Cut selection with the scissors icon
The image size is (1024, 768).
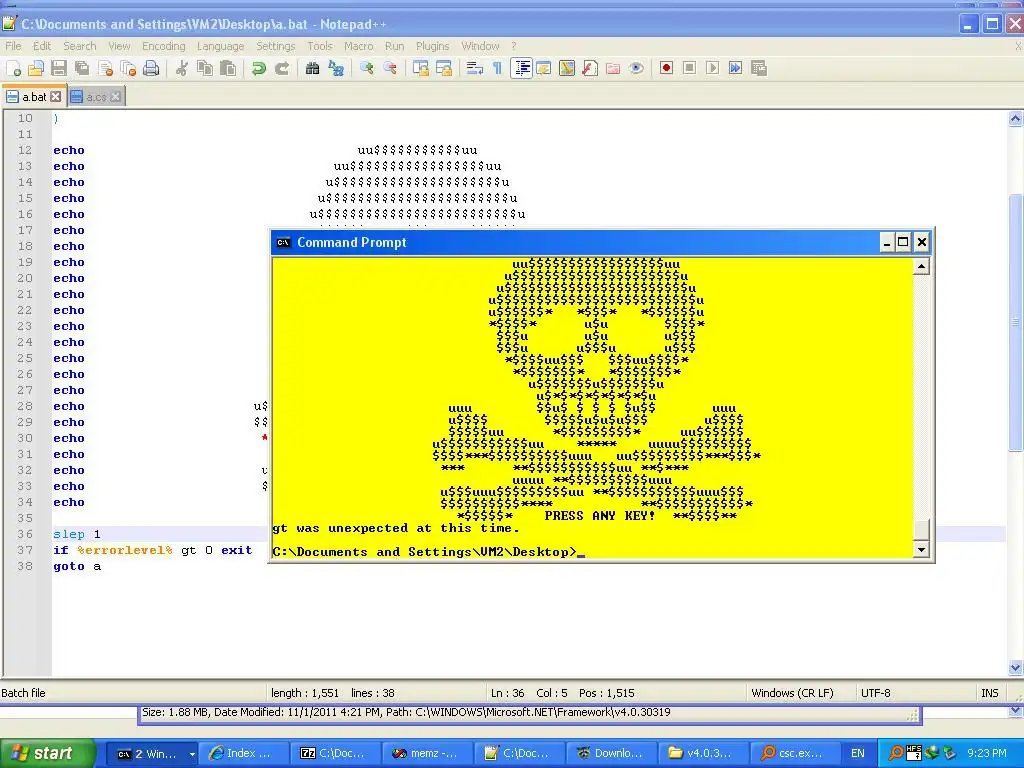tap(182, 68)
